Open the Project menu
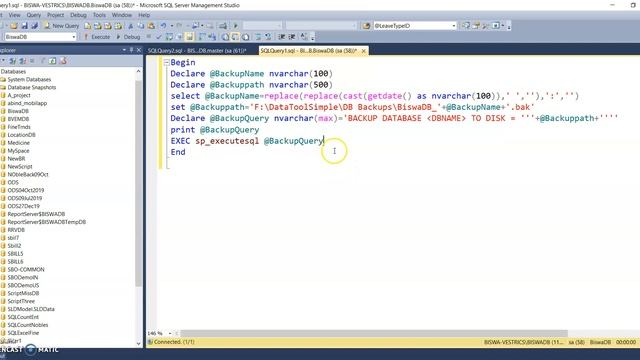The image size is (640, 360). click(56, 15)
